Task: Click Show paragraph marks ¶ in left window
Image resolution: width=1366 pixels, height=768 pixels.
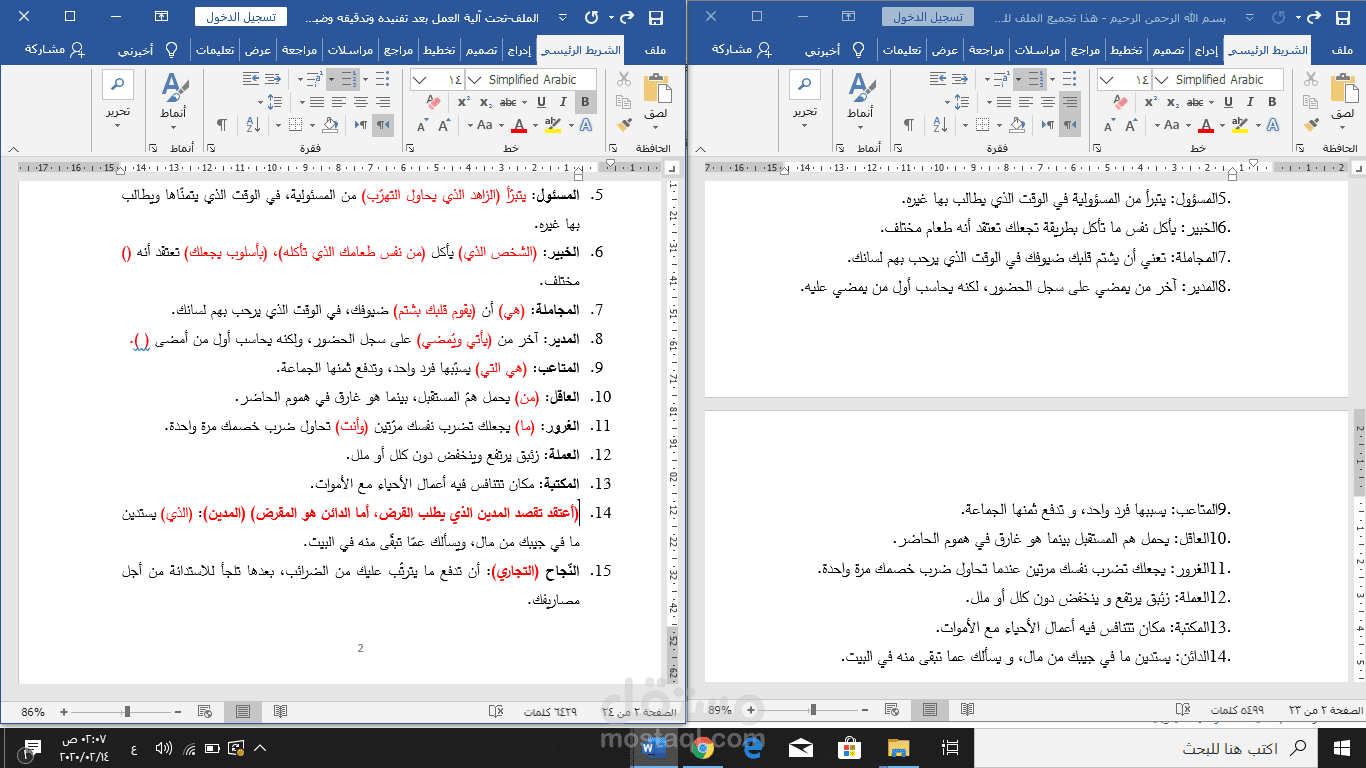Action: (x=222, y=125)
